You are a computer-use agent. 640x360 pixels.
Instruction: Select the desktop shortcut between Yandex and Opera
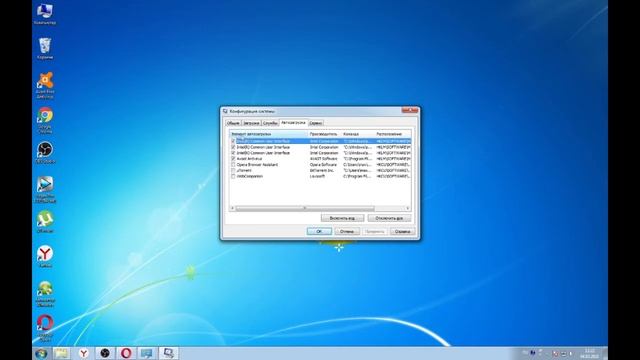pyautogui.click(x=45, y=293)
